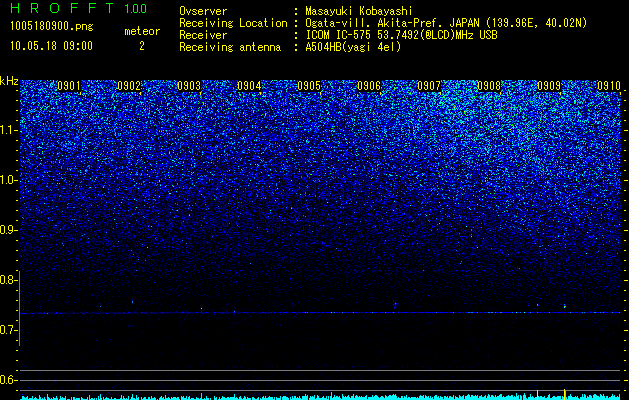Click the 0909 time marker
This screenshot has width=629, height=400.
tap(549, 86)
